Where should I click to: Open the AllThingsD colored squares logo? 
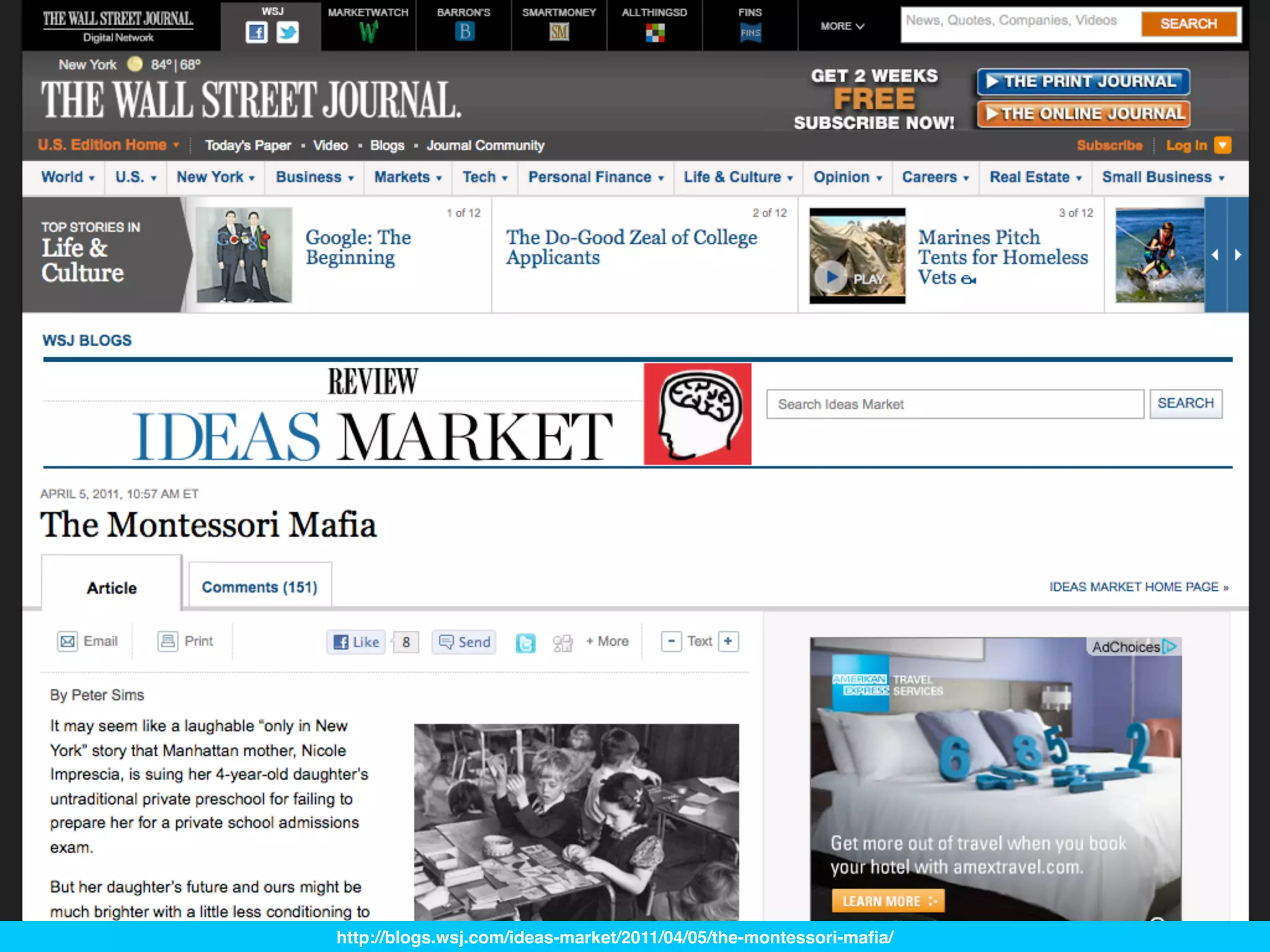(x=655, y=32)
